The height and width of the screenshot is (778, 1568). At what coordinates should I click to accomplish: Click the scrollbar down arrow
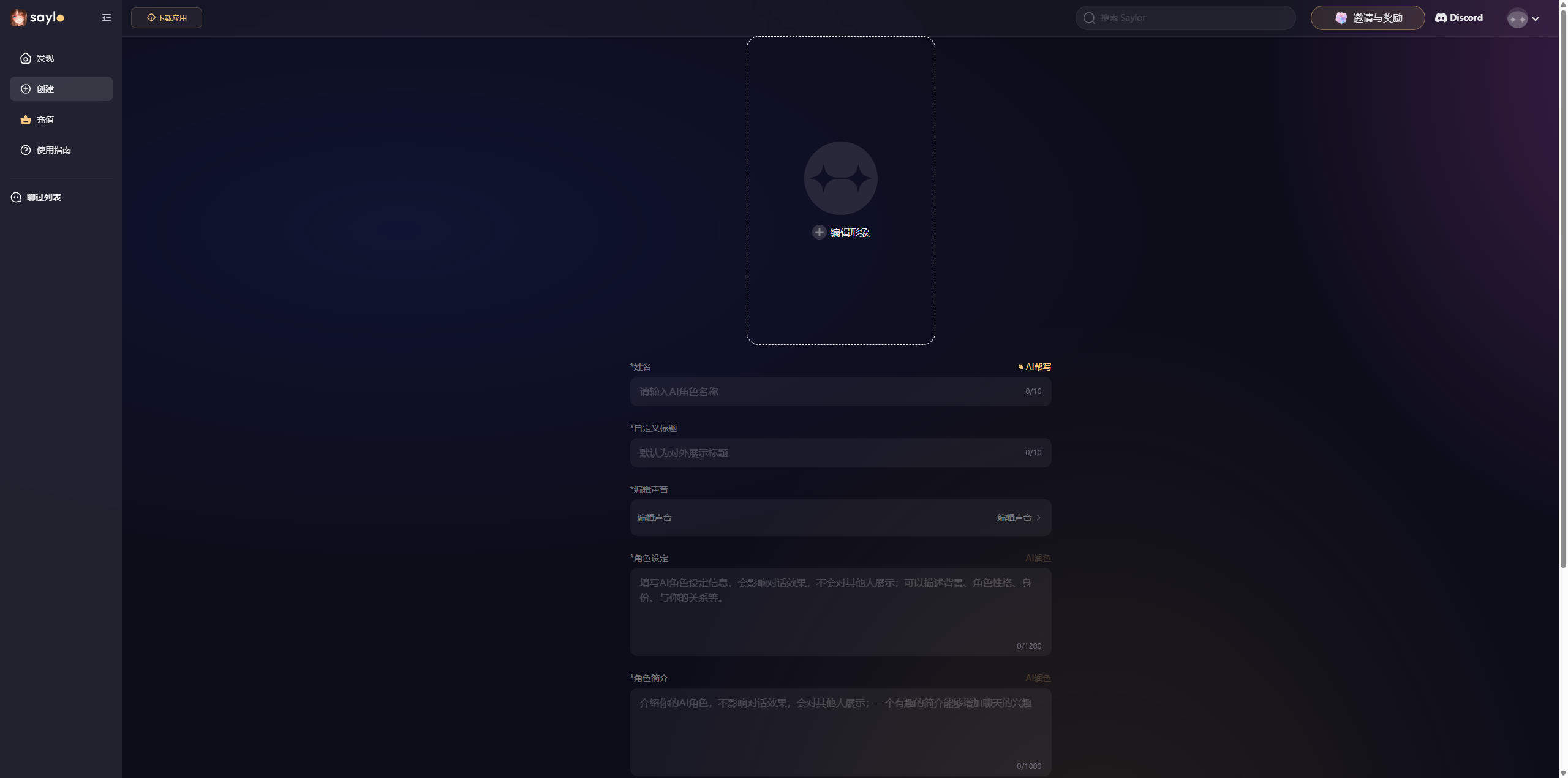(1563, 773)
